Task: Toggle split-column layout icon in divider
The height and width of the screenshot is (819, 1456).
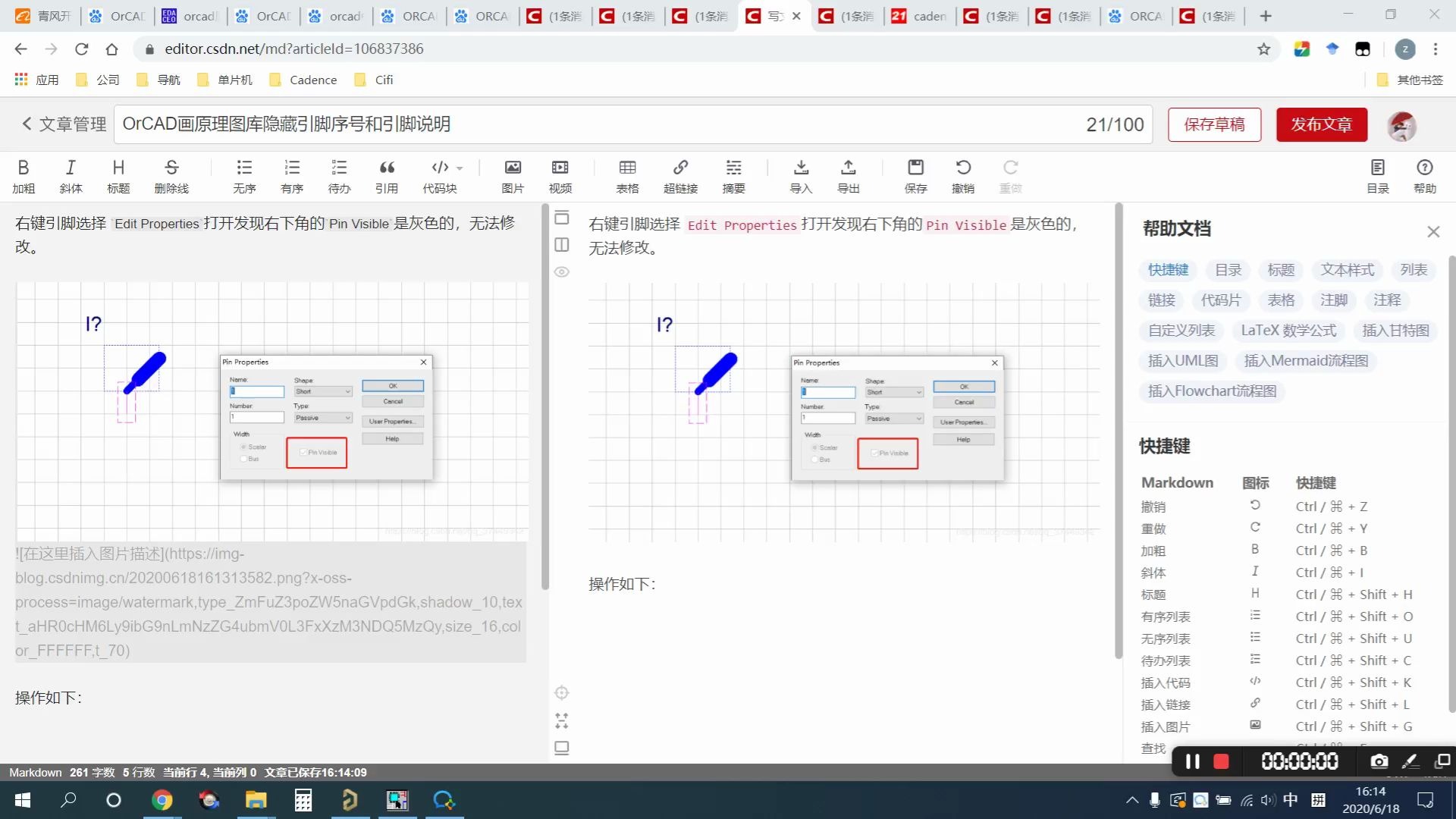Action: pos(562,244)
